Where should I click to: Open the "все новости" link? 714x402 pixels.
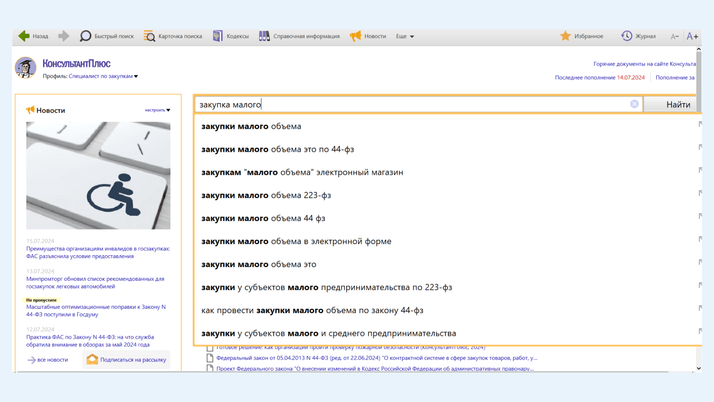click(x=48, y=359)
